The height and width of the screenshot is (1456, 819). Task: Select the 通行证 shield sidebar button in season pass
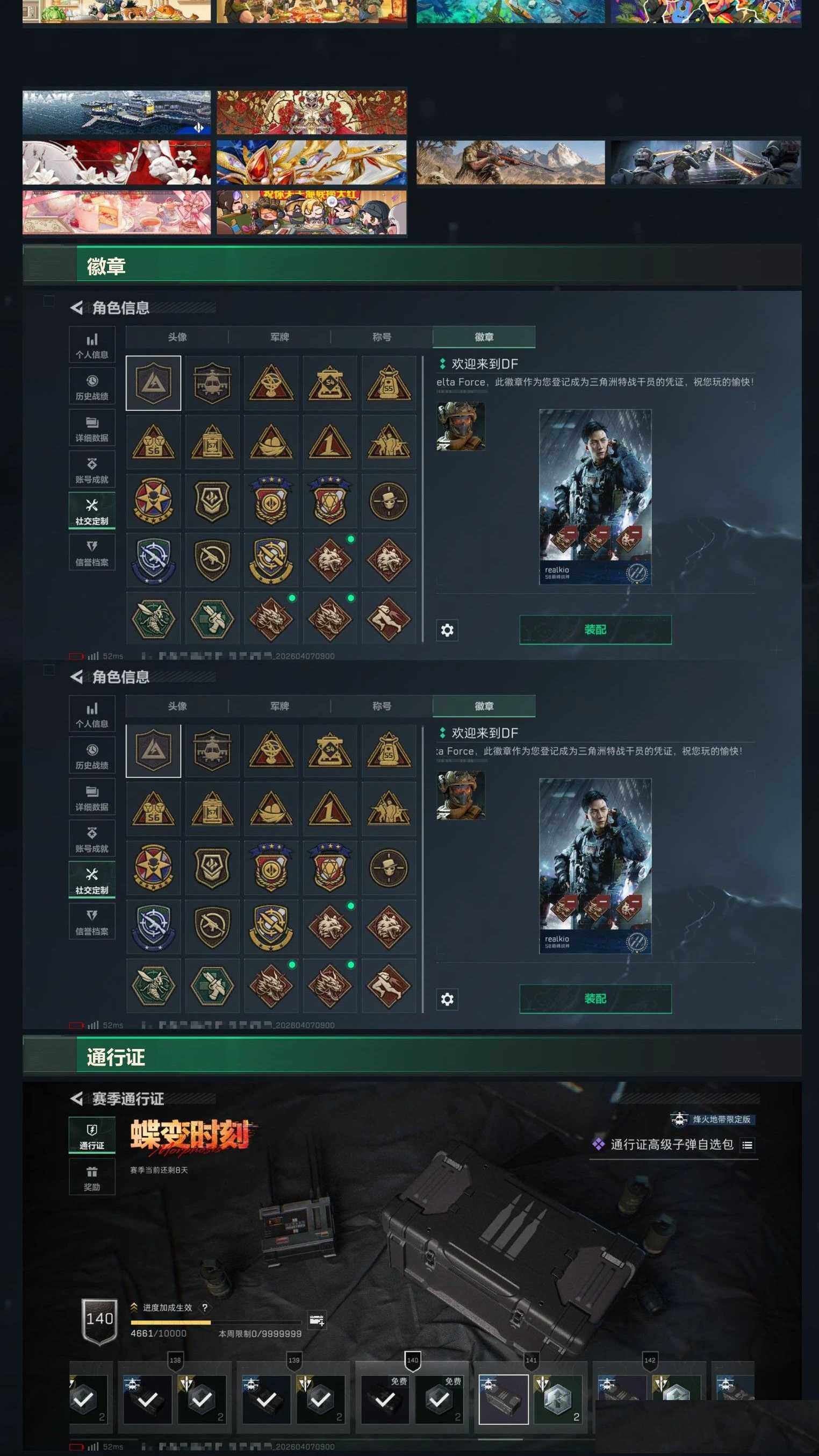pyautogui.click(x=92, y=1135)
